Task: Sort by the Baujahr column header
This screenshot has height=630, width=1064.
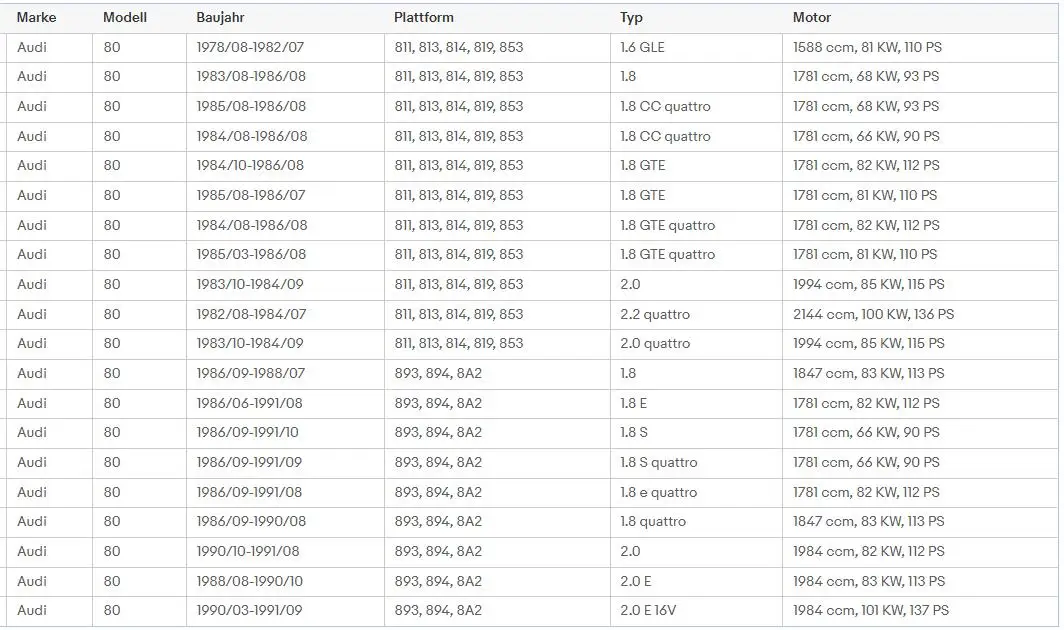Action: pyautogui.click(x=220, y=17)
